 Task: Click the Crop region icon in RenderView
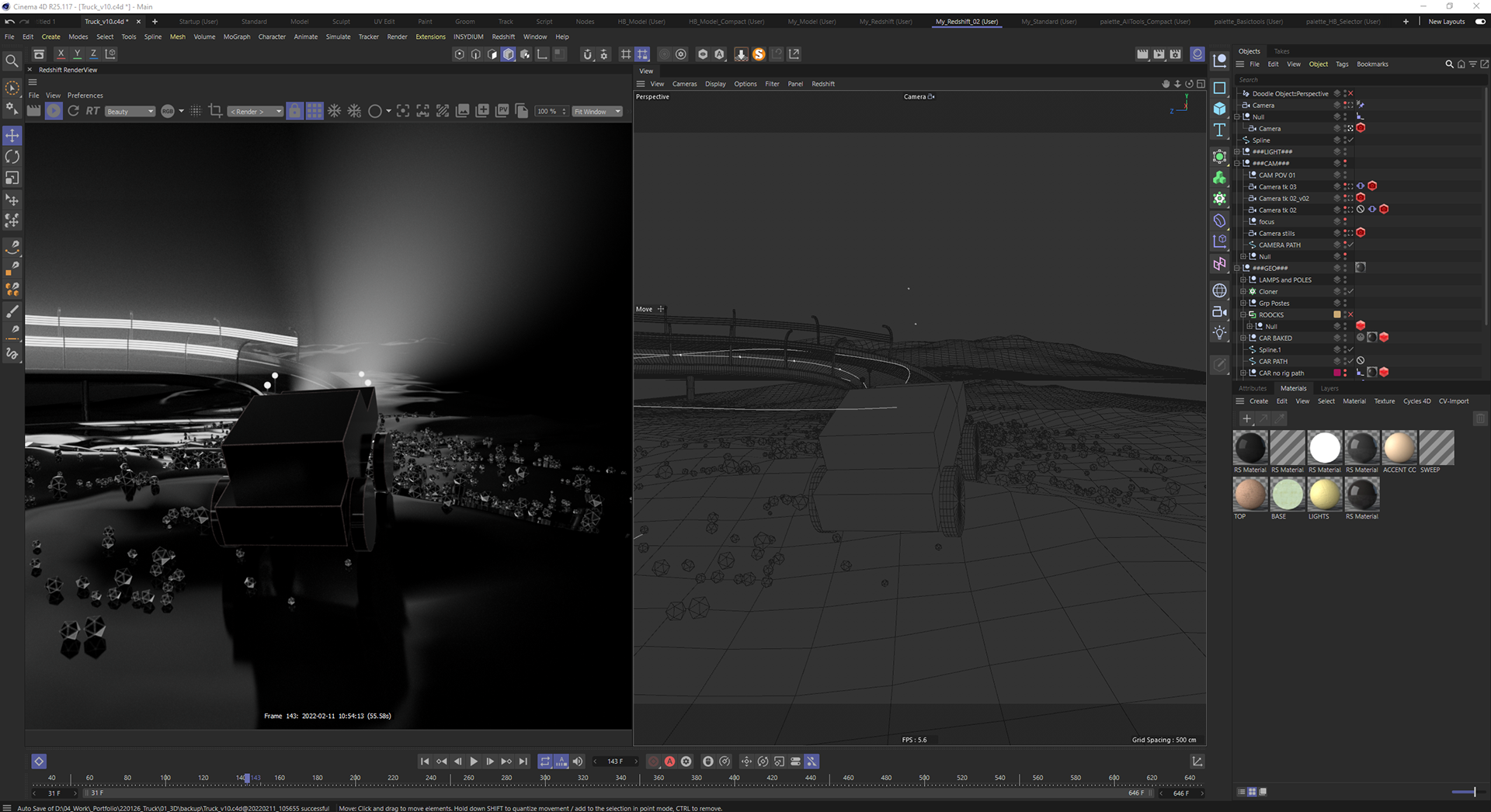click(x=216, y=111)
